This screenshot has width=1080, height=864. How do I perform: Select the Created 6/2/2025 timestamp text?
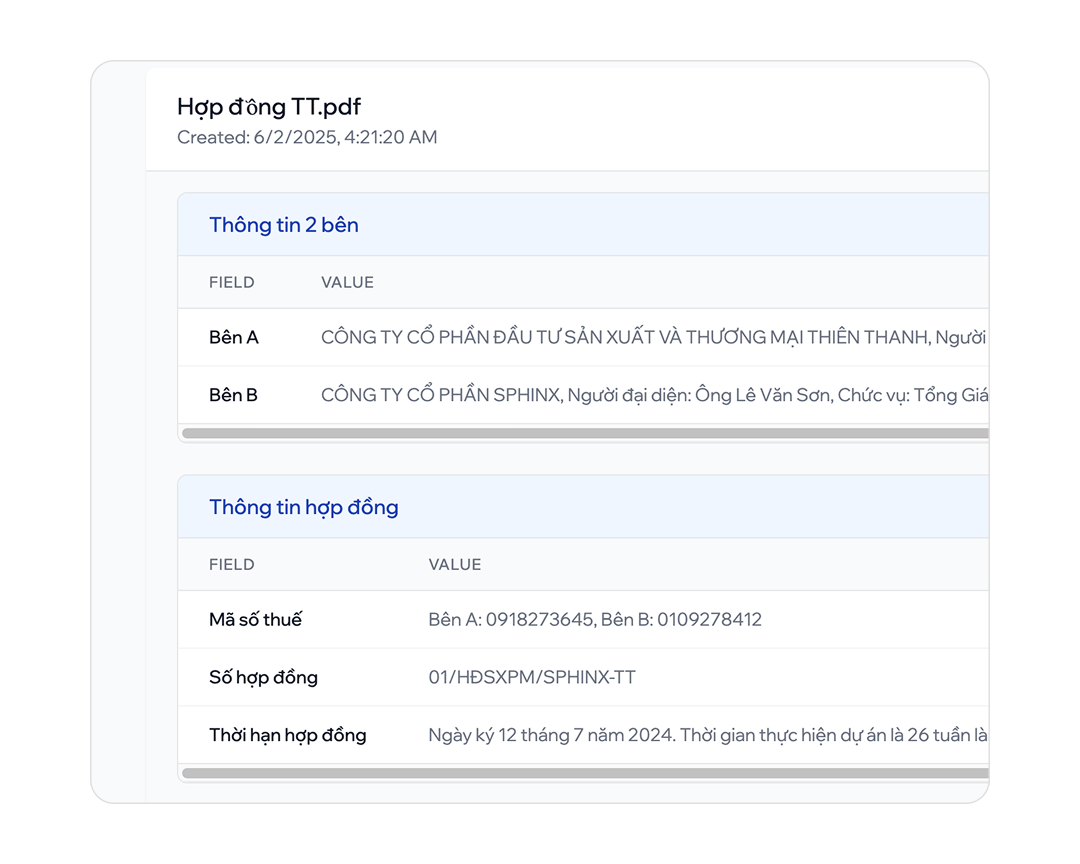coord(307,137)
